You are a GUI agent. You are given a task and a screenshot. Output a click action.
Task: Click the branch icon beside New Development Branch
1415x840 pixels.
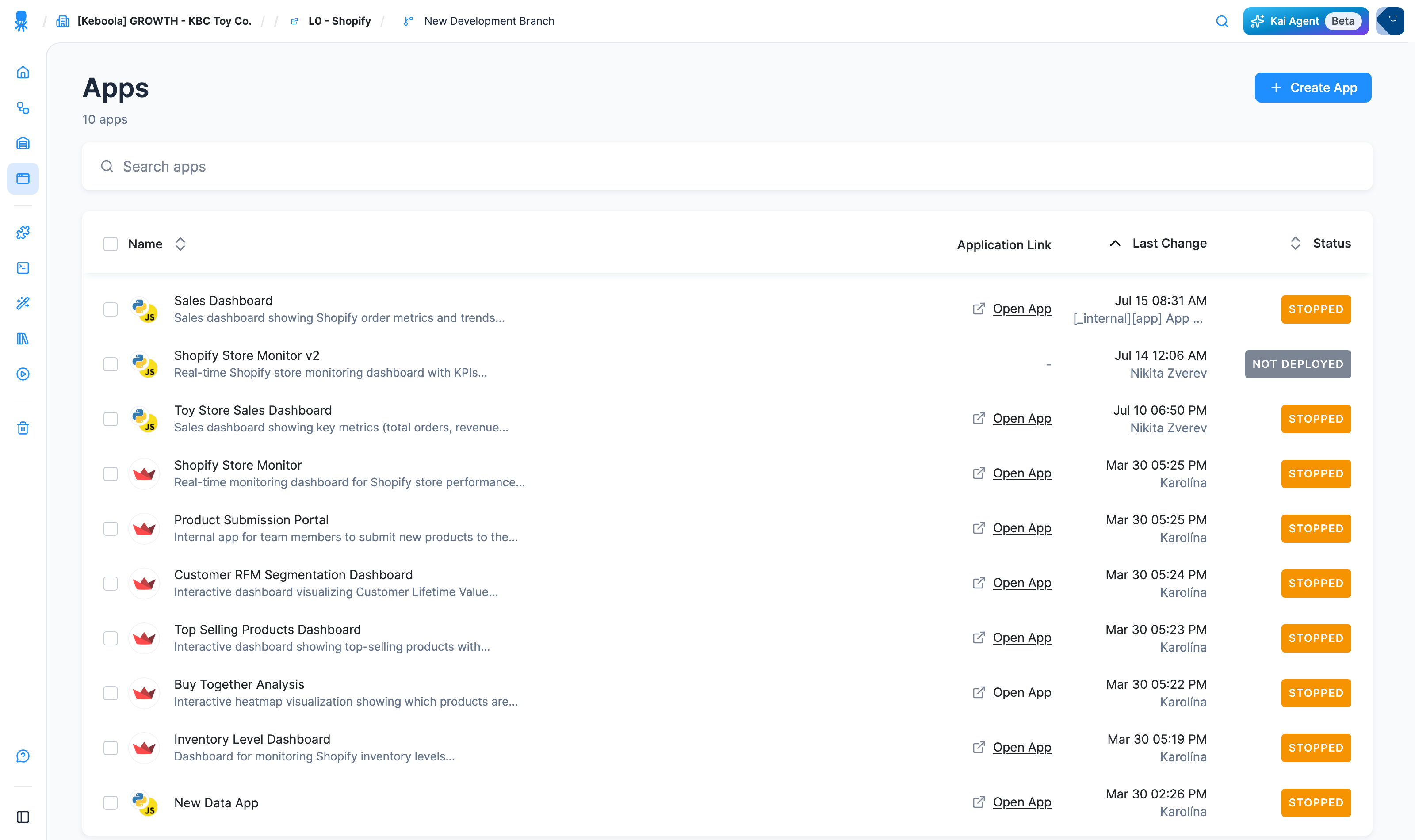click(408, 22)
